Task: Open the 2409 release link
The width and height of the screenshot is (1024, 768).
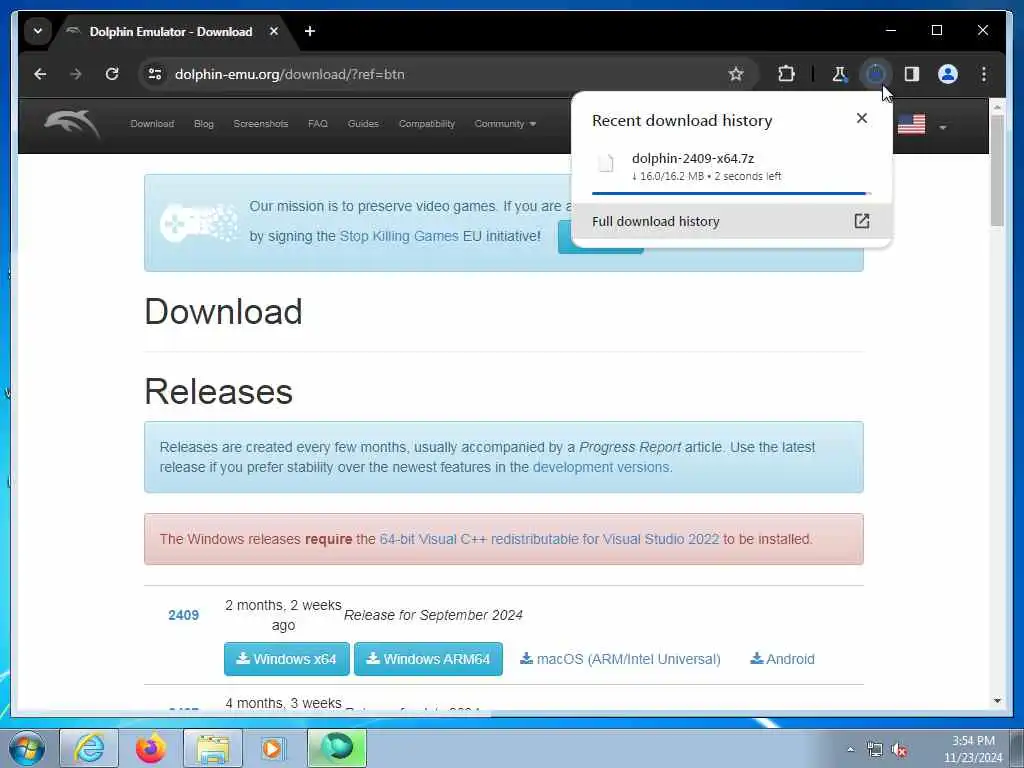Action: coord(184,615)
